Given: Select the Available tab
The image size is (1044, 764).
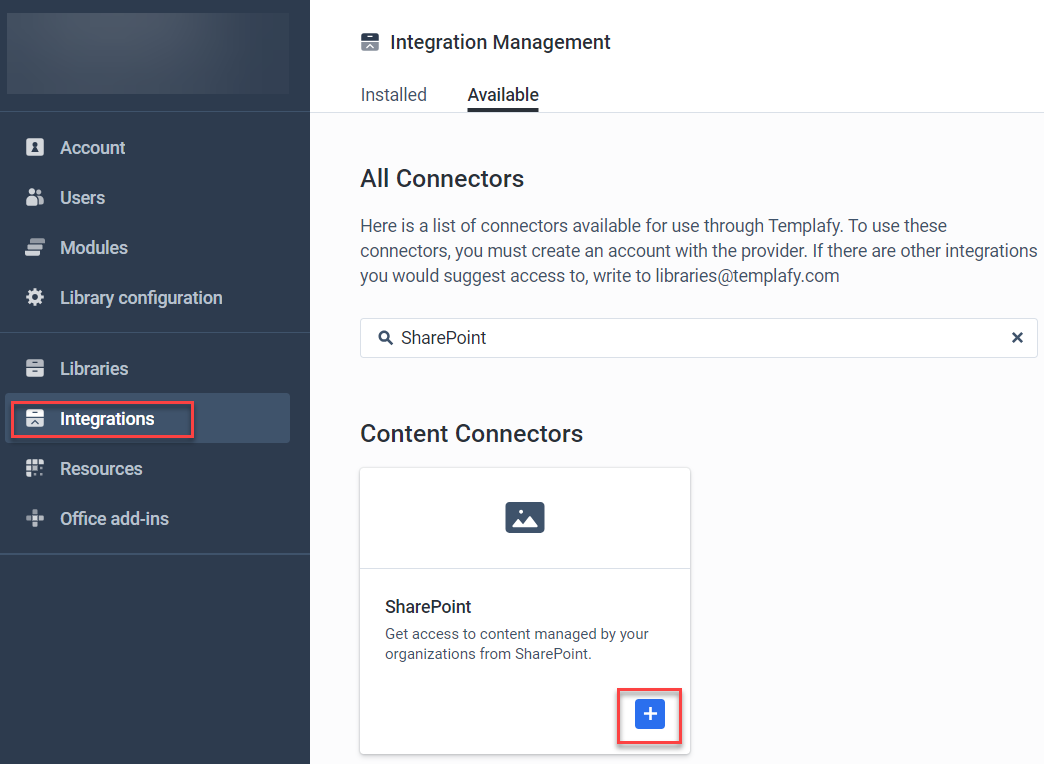Looking at the screenshot, I should pyautogui.click(x=503, y=95).
